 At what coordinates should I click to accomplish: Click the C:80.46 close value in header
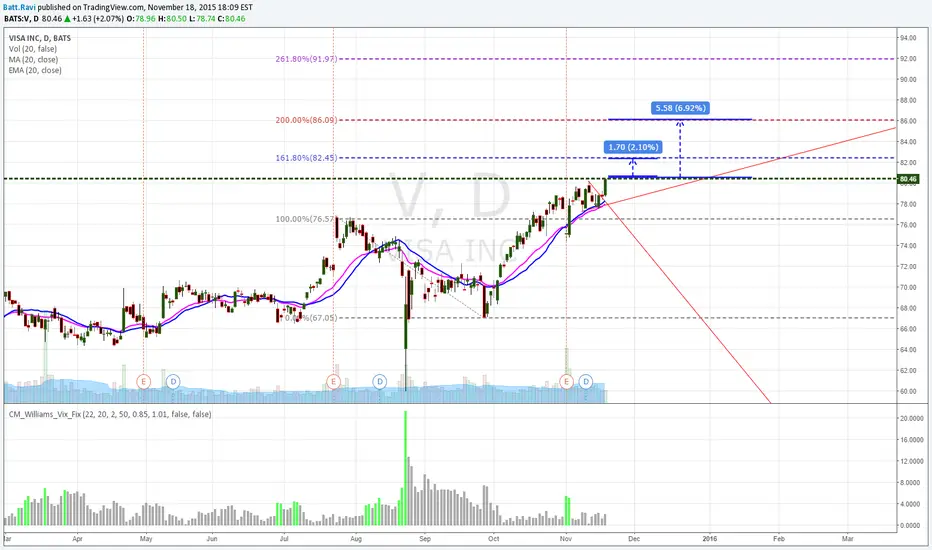[x=231, y=18]
